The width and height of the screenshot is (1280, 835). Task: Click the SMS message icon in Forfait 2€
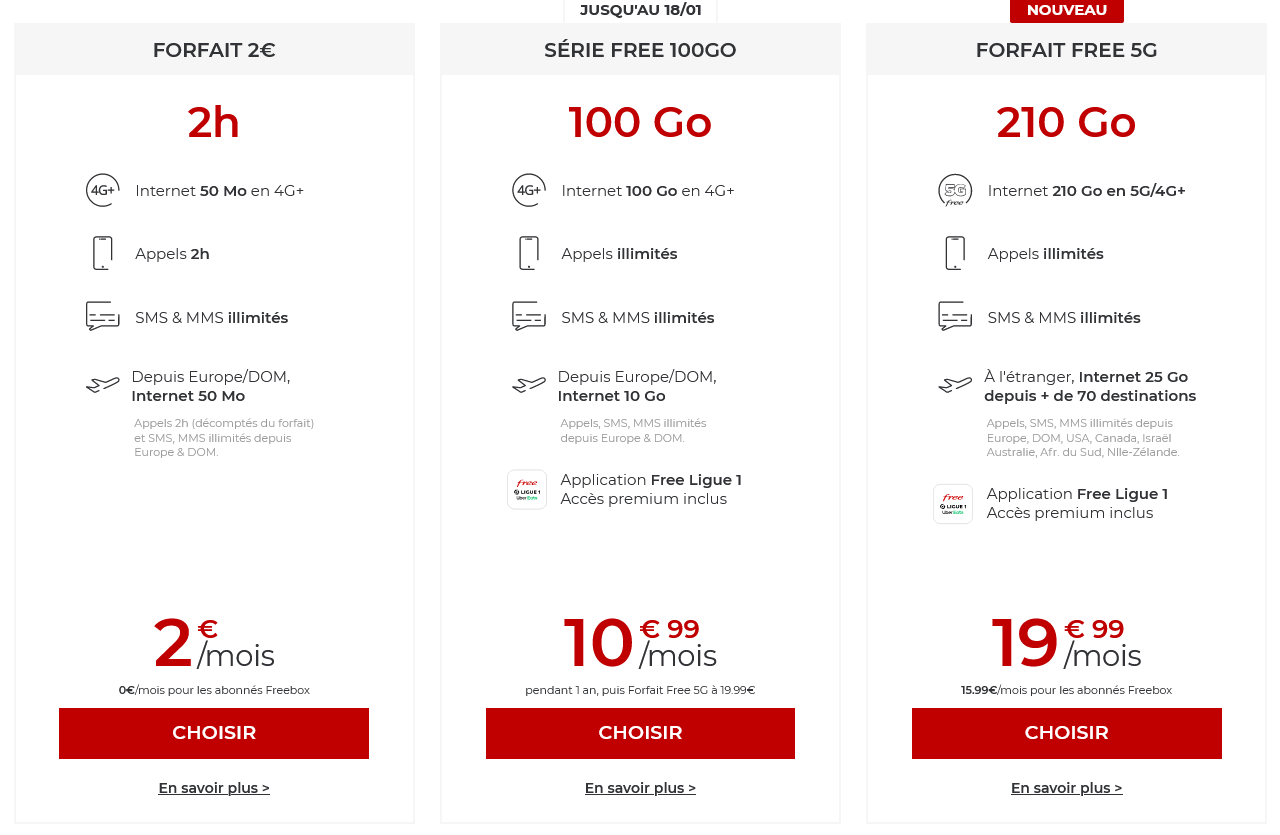[x=103, y=316]
